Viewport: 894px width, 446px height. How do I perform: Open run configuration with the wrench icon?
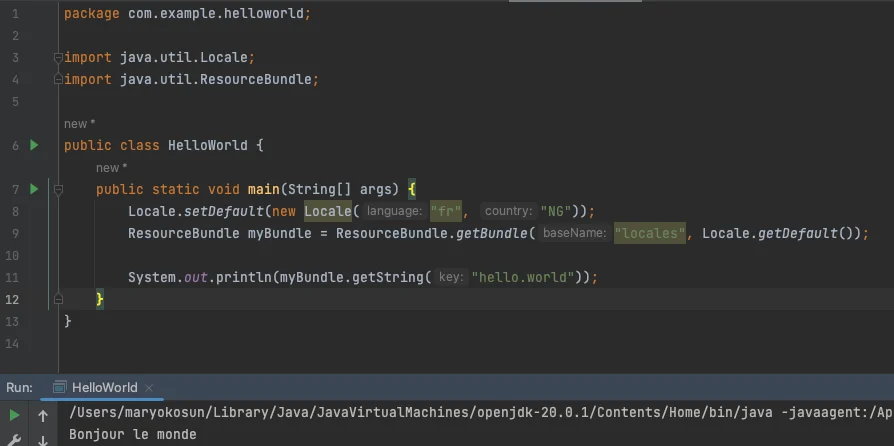coord(15,439)
